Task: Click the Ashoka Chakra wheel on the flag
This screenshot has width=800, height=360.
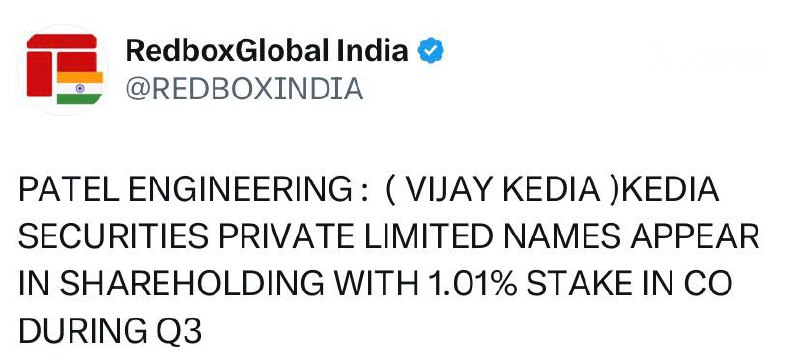Action: (80, 88)
